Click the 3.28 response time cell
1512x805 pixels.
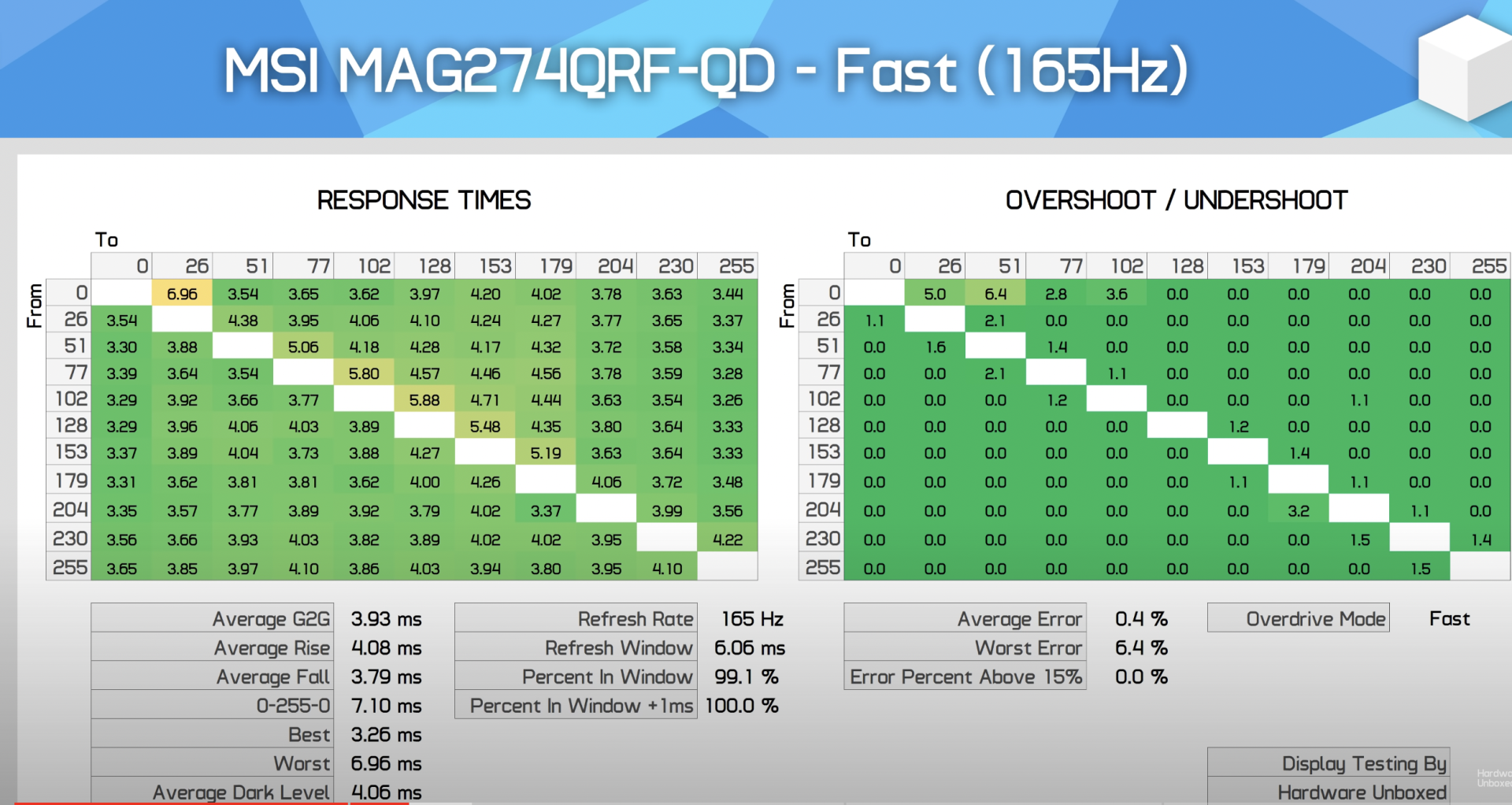click(x=728, y=373)
